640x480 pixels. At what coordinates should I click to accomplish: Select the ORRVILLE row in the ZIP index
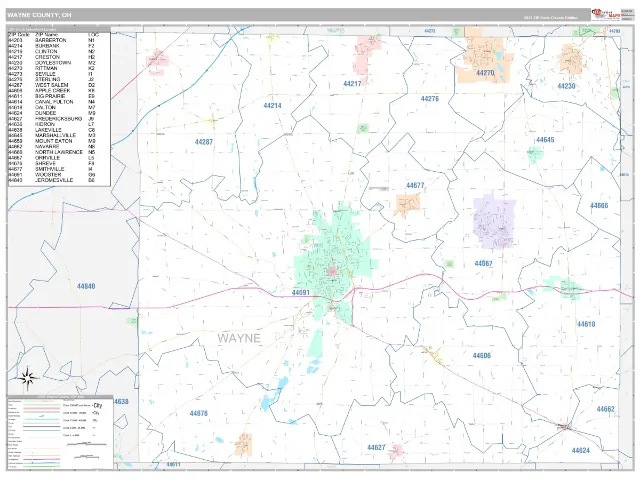pyautogui.click(x=52, y=158)
